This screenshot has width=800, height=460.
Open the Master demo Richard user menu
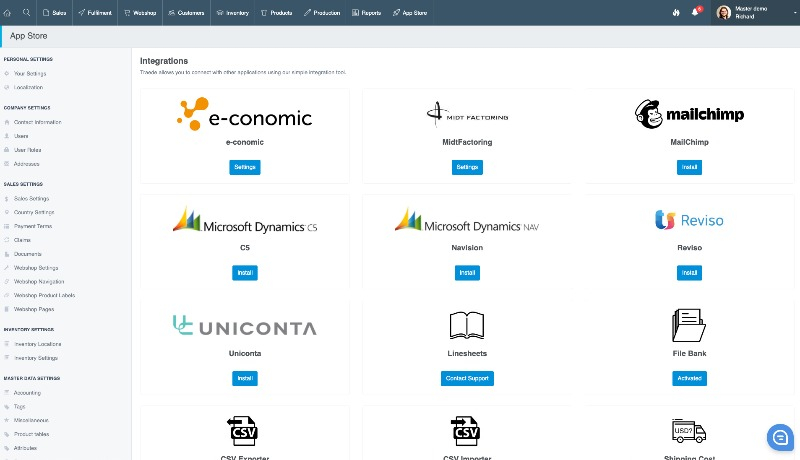point(756,13)
